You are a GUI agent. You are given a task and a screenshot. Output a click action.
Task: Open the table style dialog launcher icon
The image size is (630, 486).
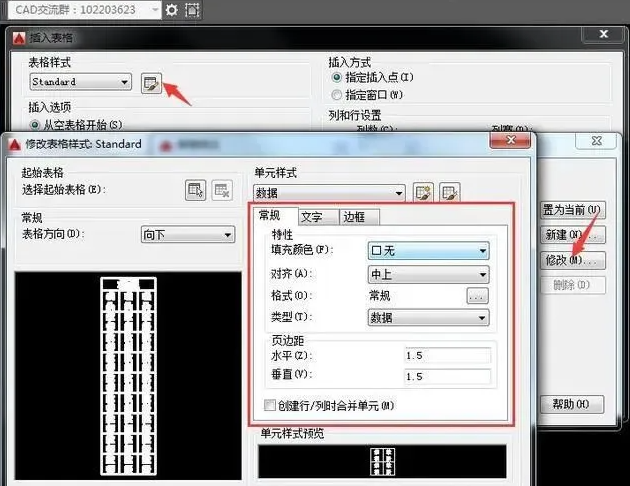click(x=151, y=82)
